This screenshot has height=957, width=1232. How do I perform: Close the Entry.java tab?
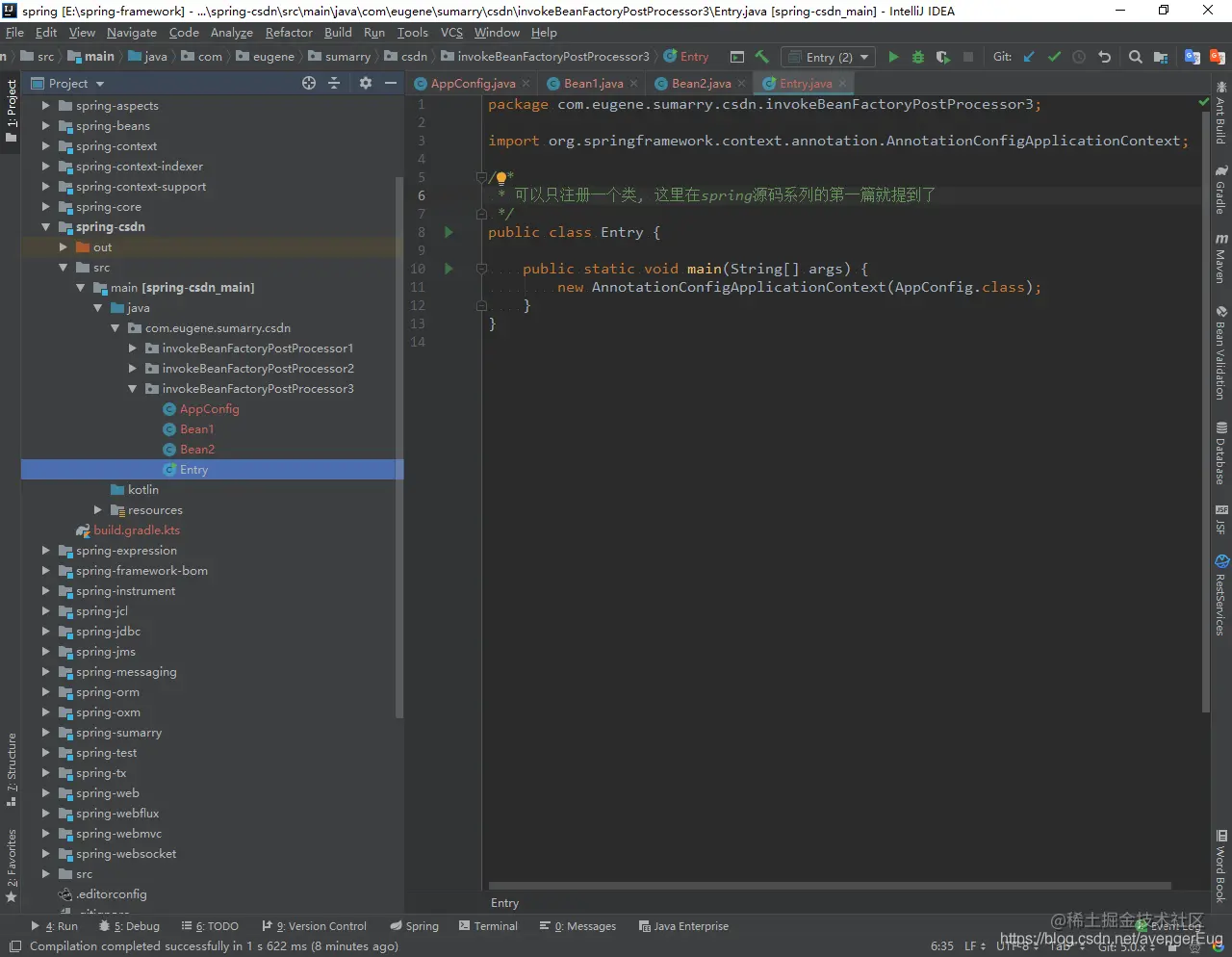tap(842, 84)
